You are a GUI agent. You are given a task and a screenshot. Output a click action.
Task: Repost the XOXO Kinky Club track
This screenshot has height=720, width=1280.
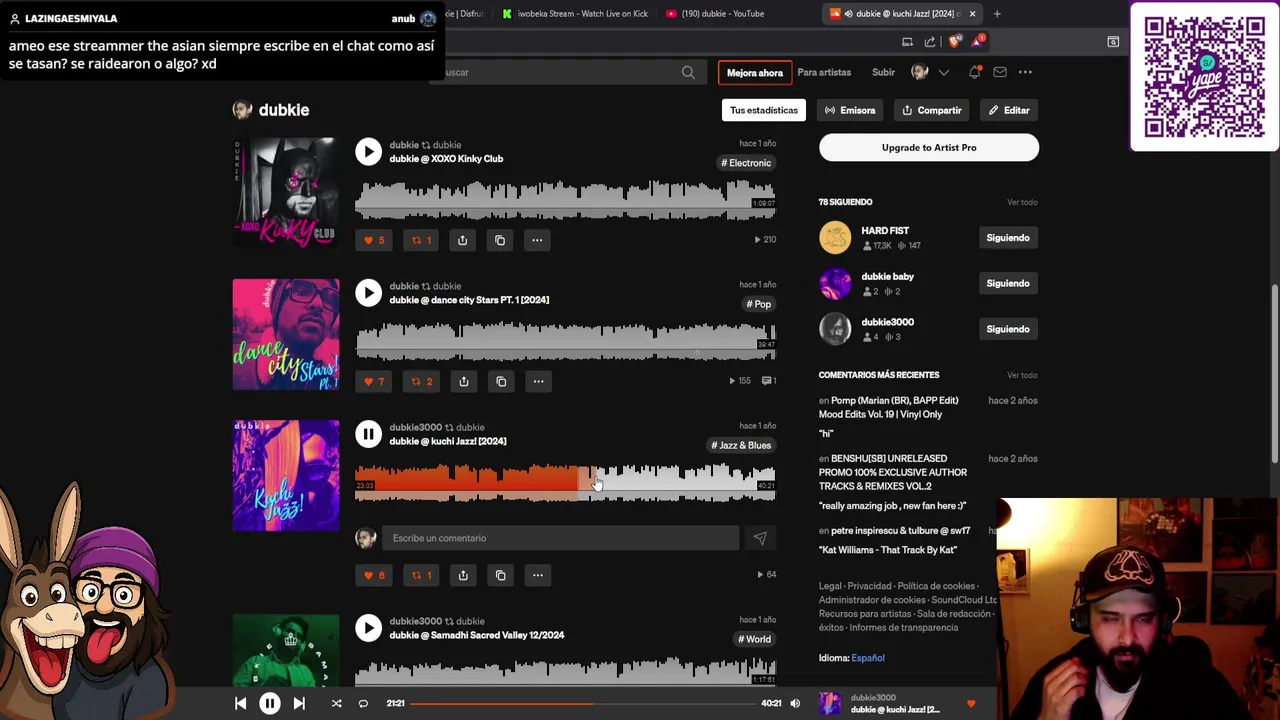coord(421,240)
